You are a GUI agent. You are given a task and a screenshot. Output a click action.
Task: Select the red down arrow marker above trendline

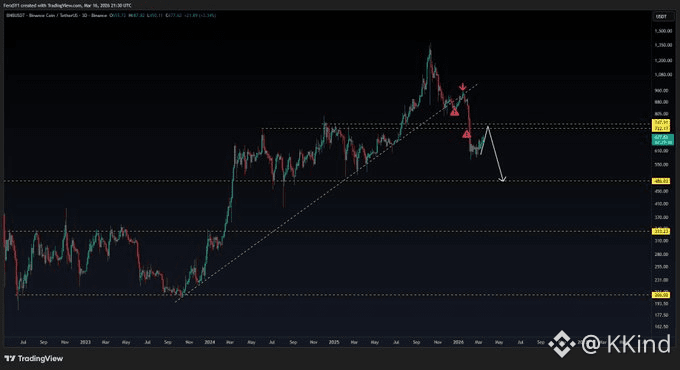click(463, 86)
